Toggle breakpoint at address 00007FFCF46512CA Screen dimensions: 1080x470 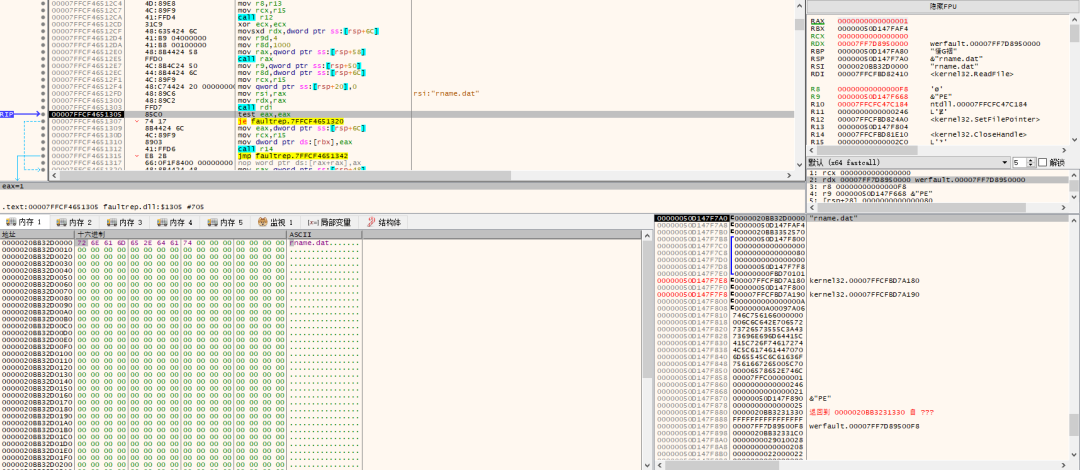(x=43, y=17)
